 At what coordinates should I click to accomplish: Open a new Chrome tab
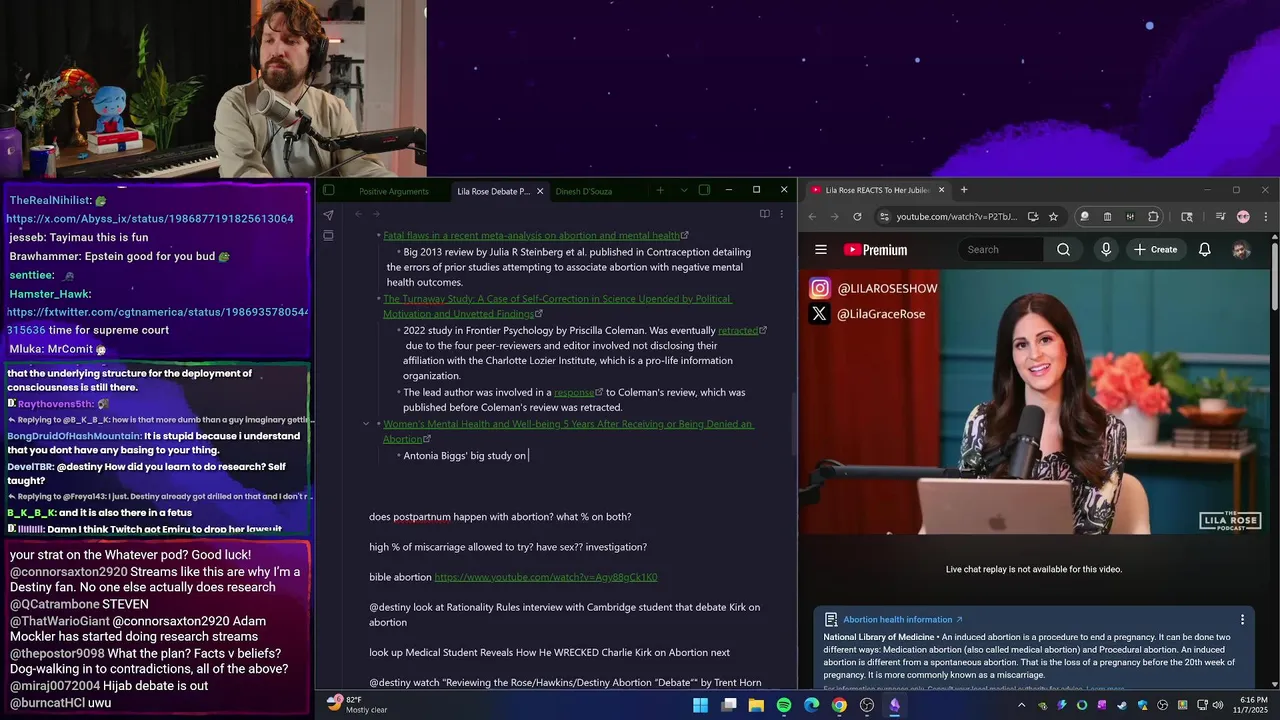[x=964, y=190]
